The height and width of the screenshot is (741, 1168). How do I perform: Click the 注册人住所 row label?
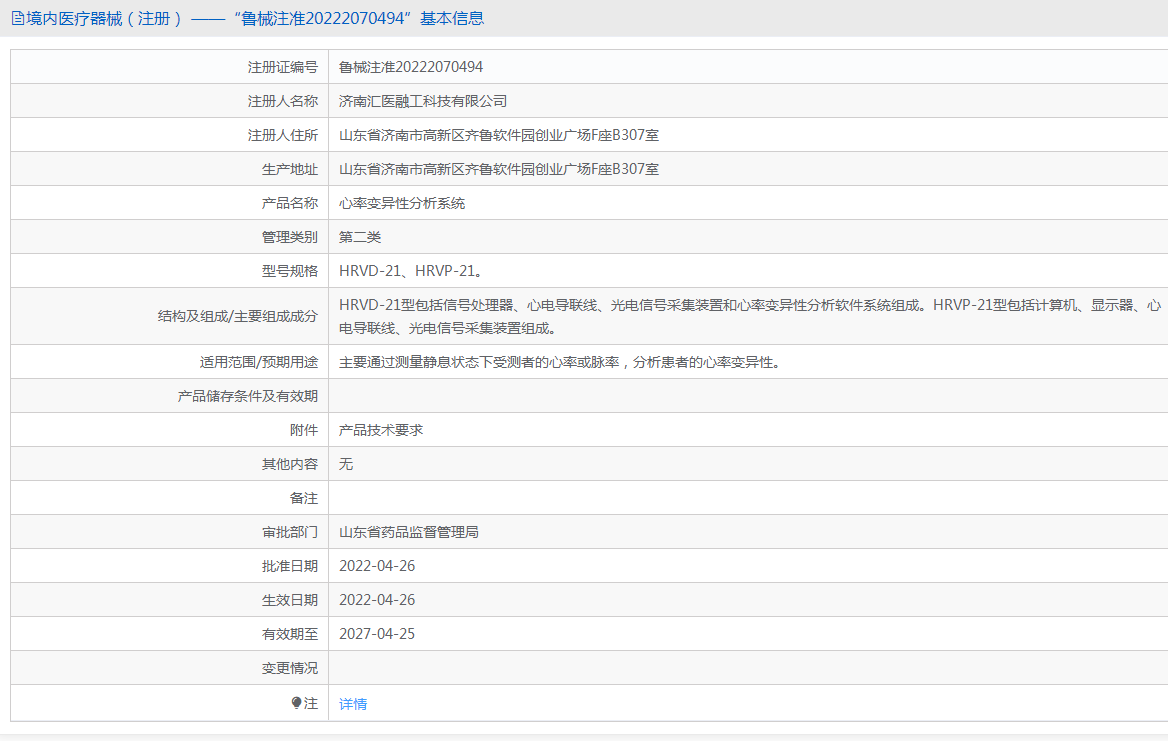282,136
